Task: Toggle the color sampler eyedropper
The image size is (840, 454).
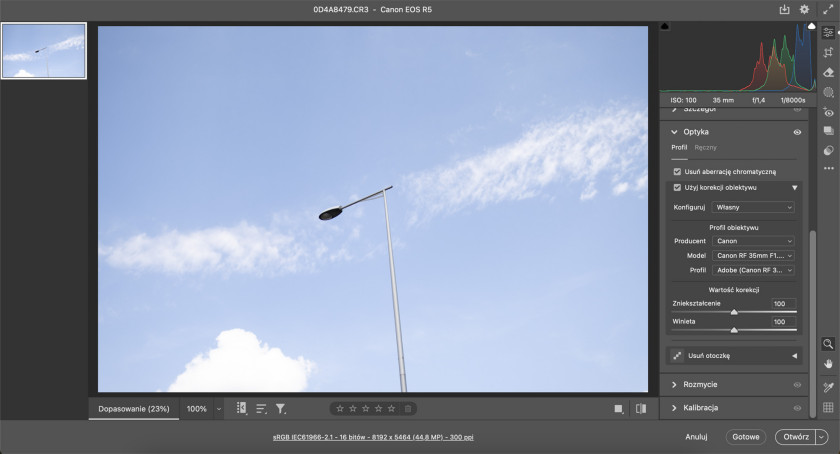Action: click(828, 387)
